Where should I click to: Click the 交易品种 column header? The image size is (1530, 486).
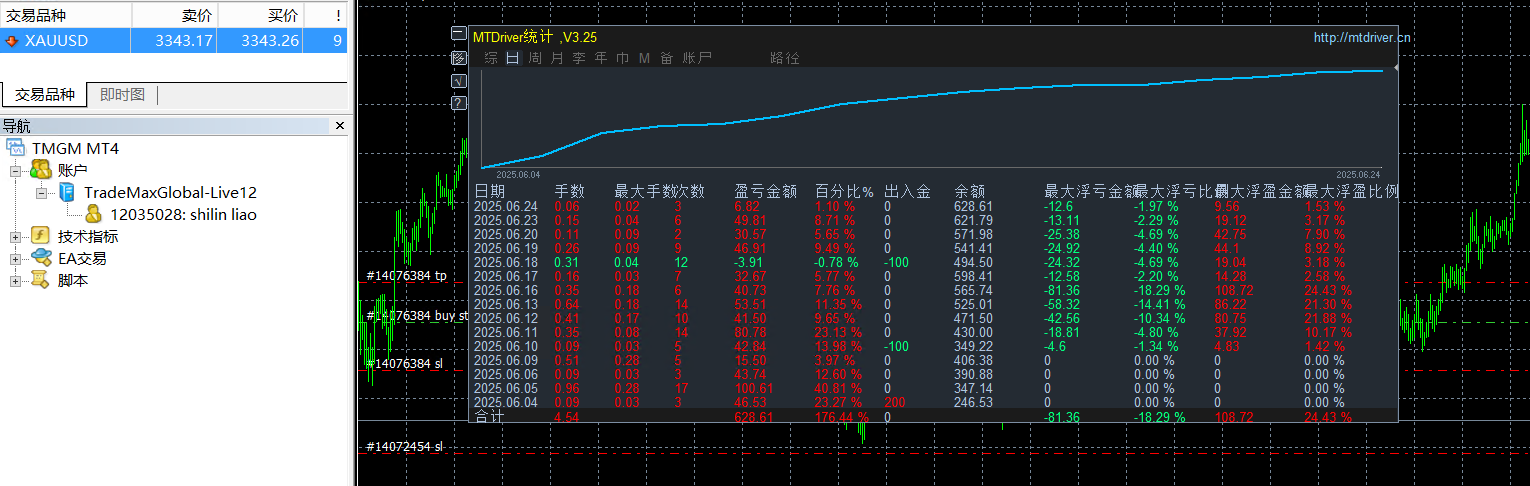tap(65, 15)
